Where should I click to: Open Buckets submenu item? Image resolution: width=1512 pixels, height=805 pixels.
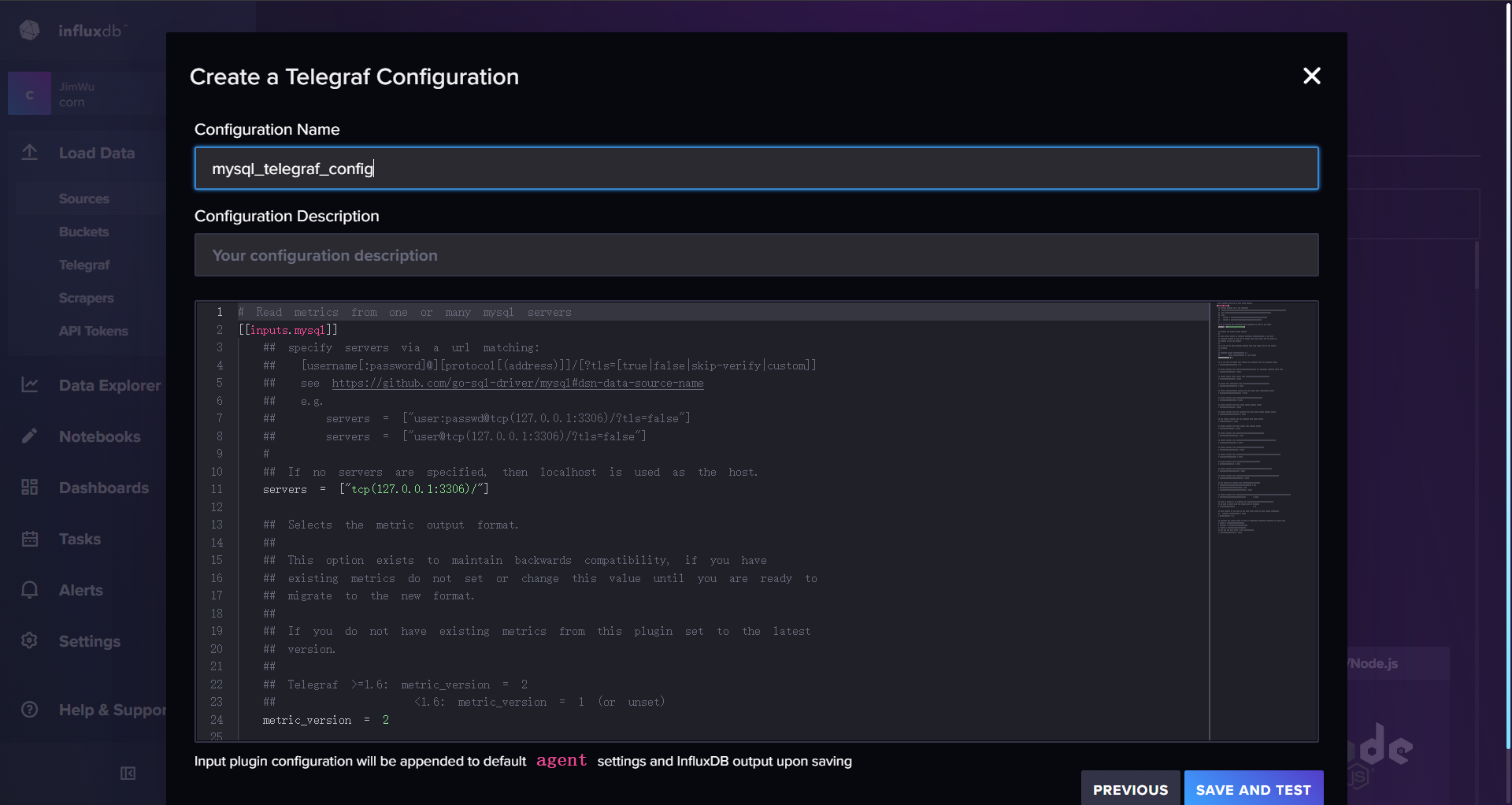point(84,232)
